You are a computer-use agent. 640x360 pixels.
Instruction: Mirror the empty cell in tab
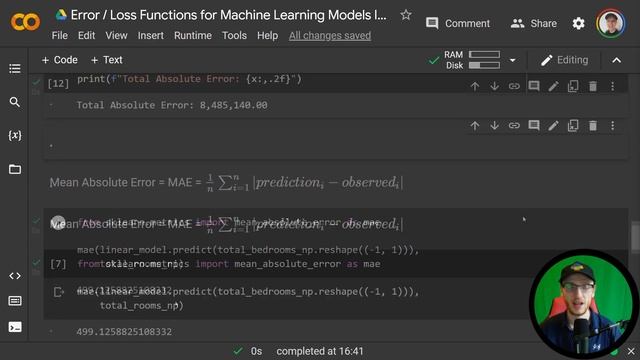(x=573, y=126)
